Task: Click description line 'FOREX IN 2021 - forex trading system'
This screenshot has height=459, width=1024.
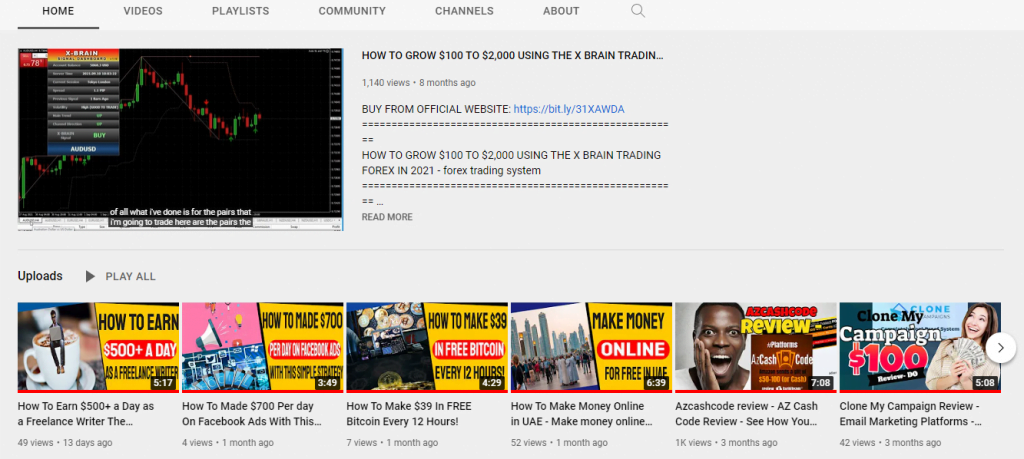Action: click(x=451, y=171)
